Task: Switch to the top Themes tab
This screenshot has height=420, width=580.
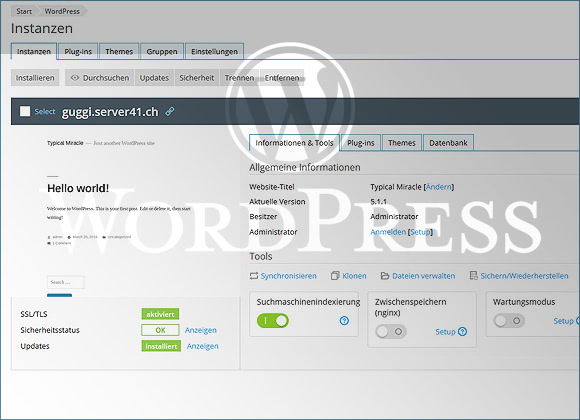Action: [119, 51]
